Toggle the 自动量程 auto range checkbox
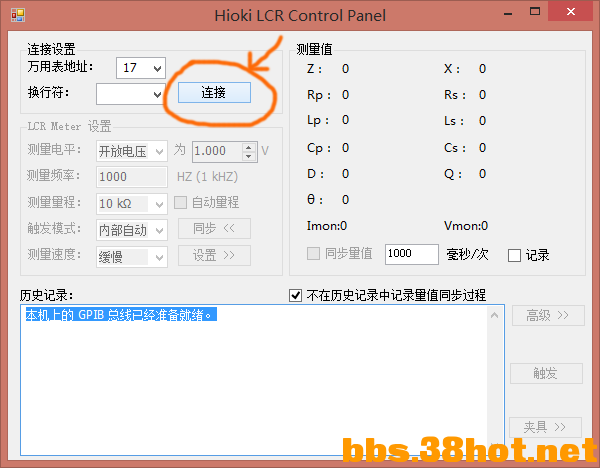The height and width of the screenshot is (468, 600). tap(180, 202)
